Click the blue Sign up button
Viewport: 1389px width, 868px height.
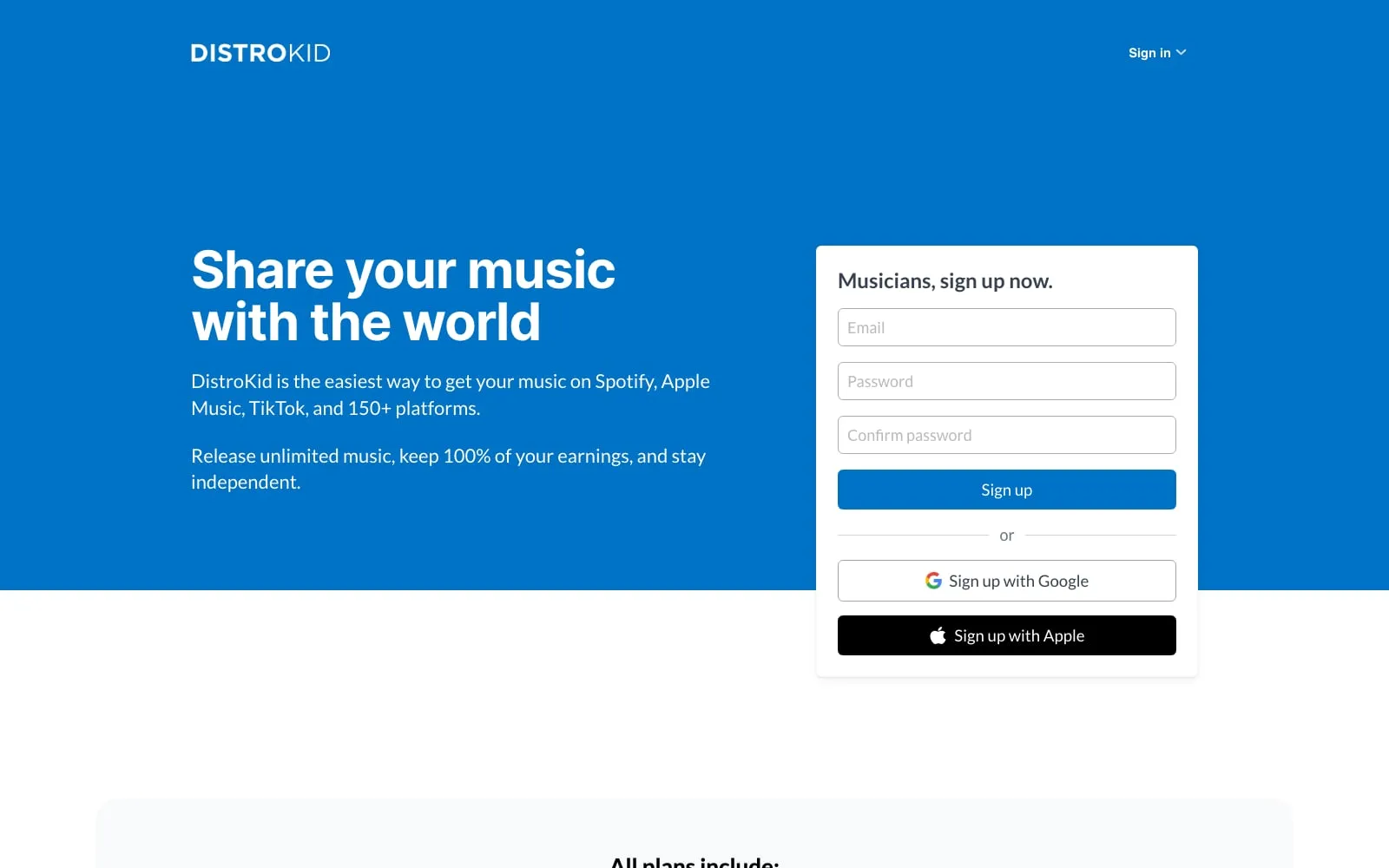tap(1006, 490)
